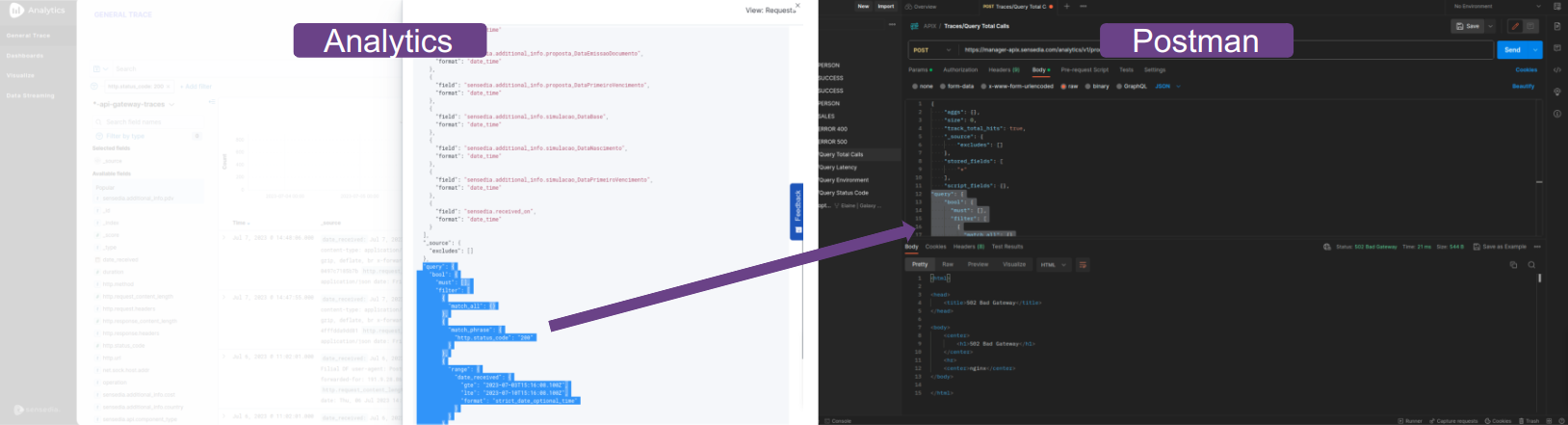This screenshot has width=1568, height=425.
Task: Open the Pre-request Script tab
Action: coord(1084,69)
